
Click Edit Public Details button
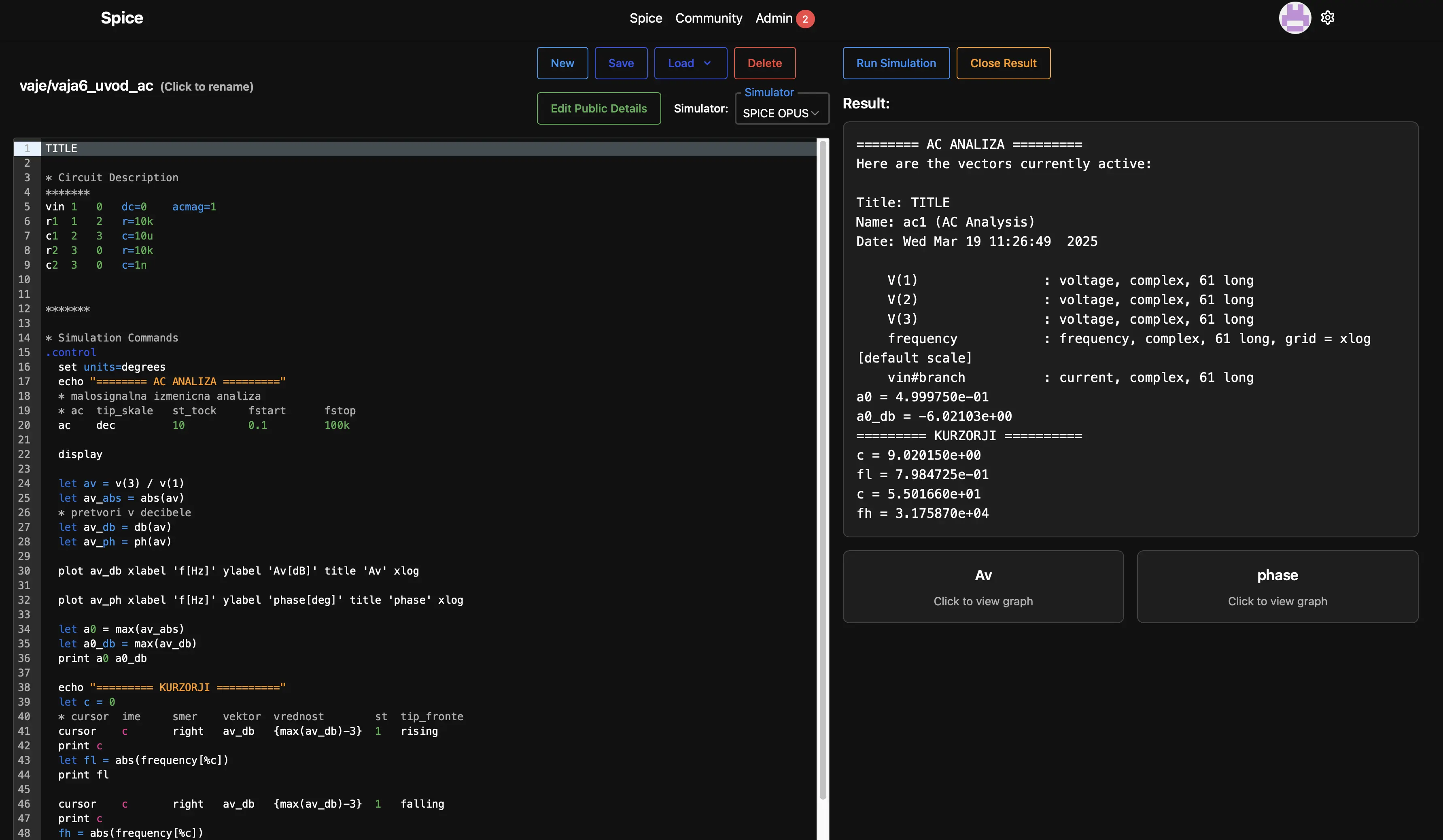598,108
